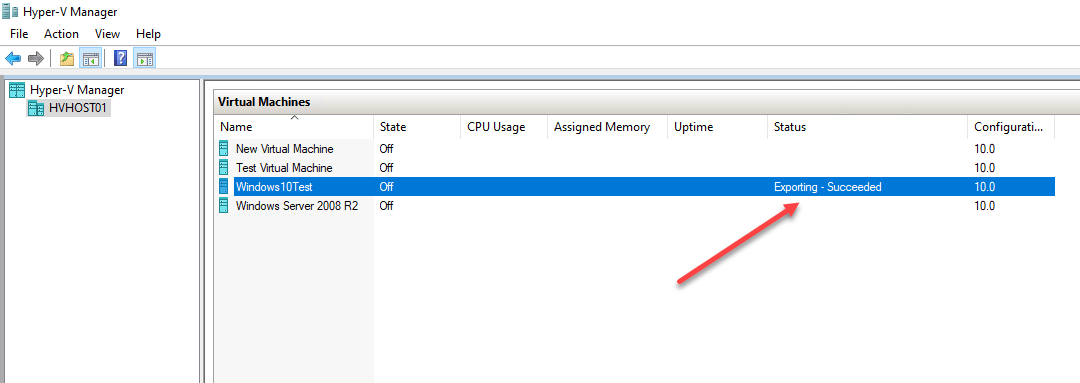
Task: Open the File menu
Action: [19, 34]
